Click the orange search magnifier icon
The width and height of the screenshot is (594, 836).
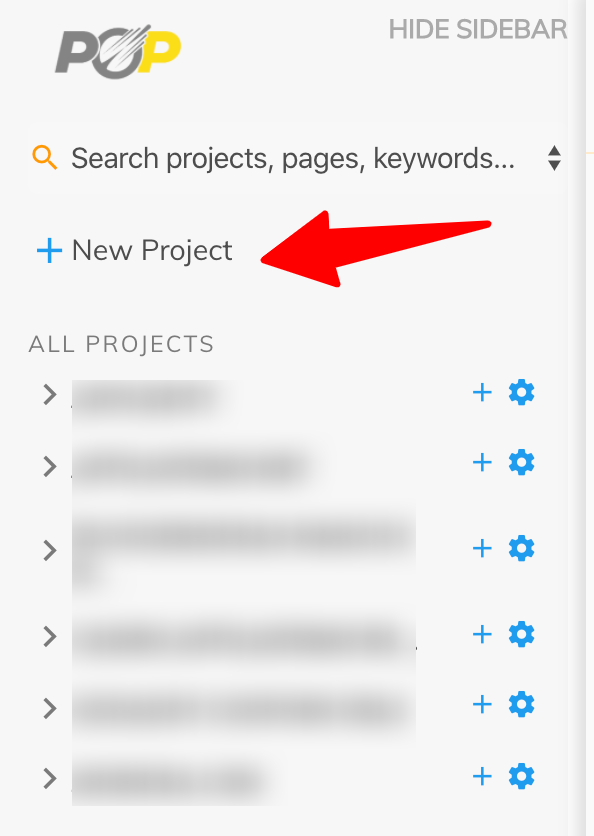[44, 157]
